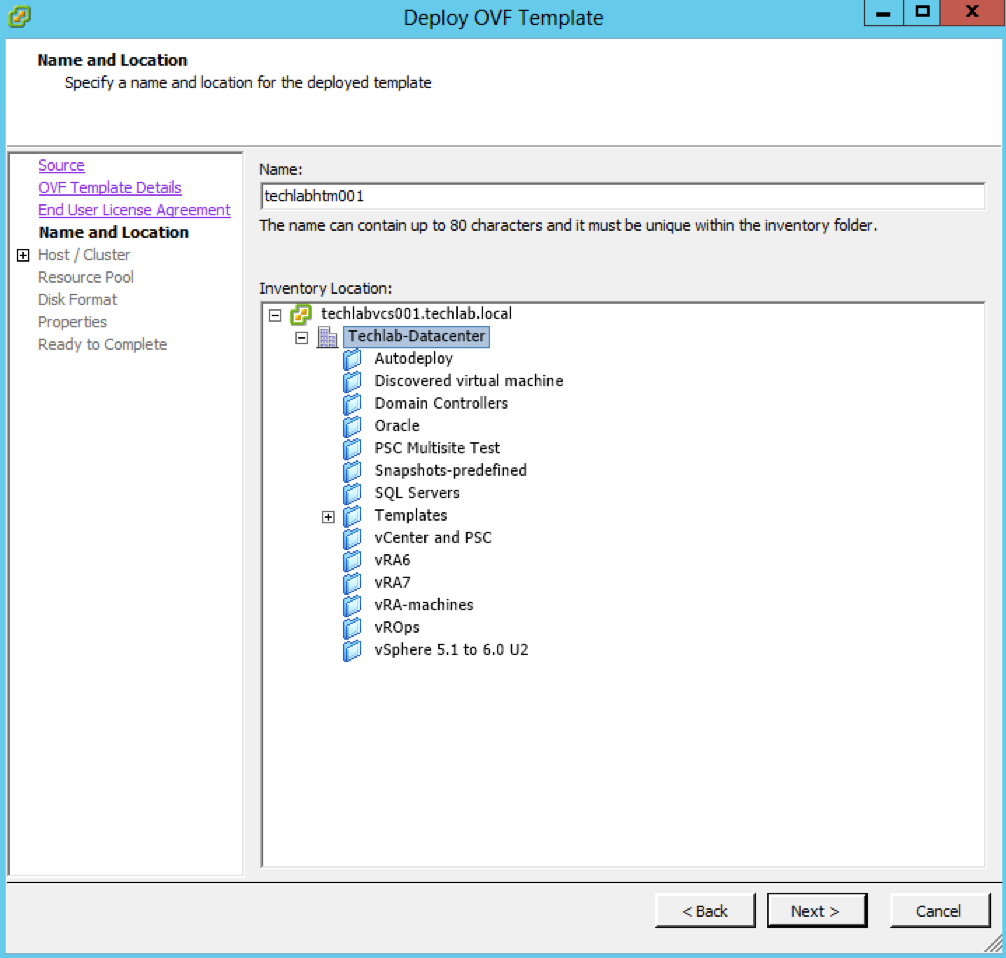Select the Autodeploy folder

(x=414, y=359)
